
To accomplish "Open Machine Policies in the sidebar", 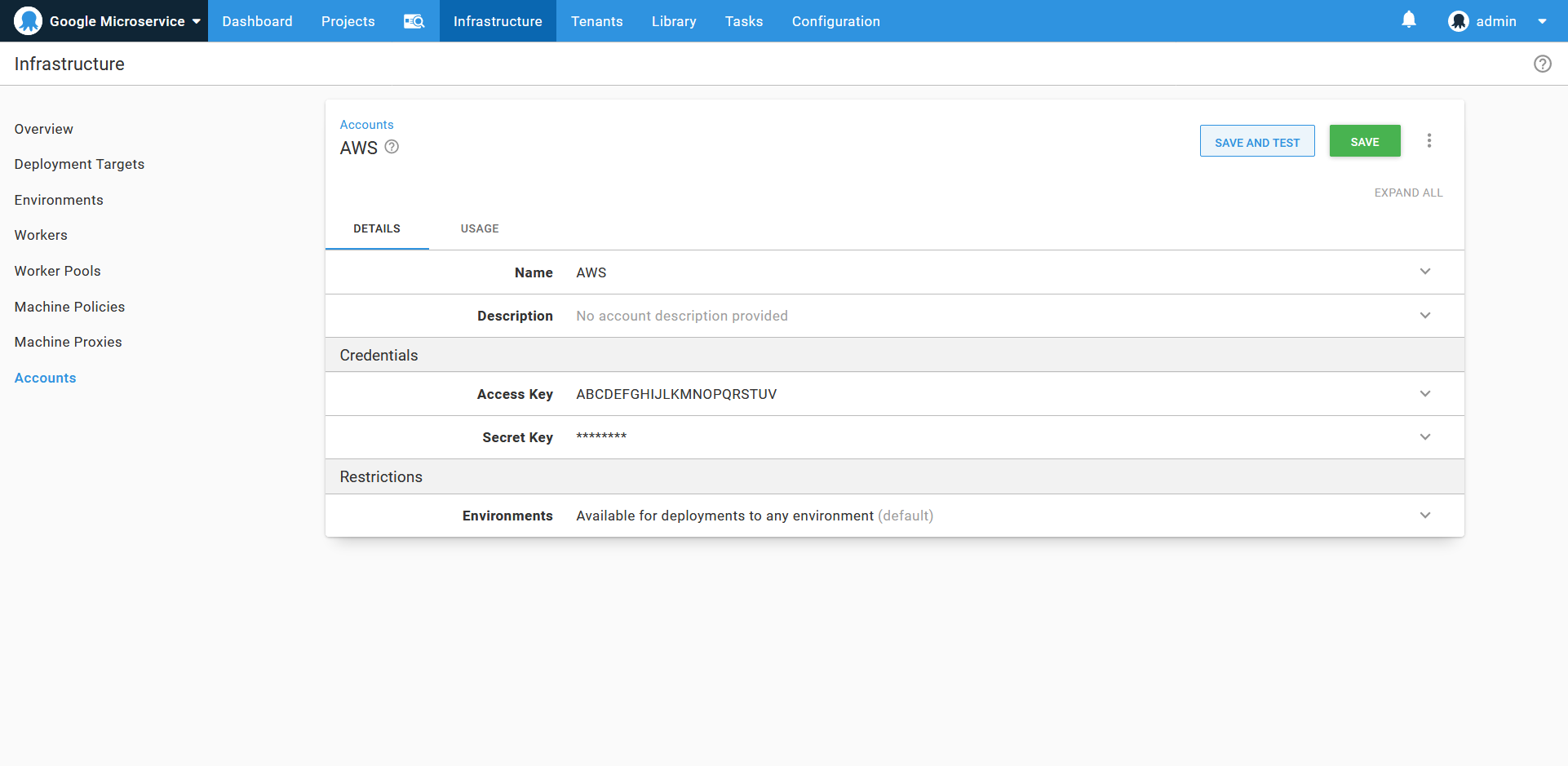I will 69,307.
